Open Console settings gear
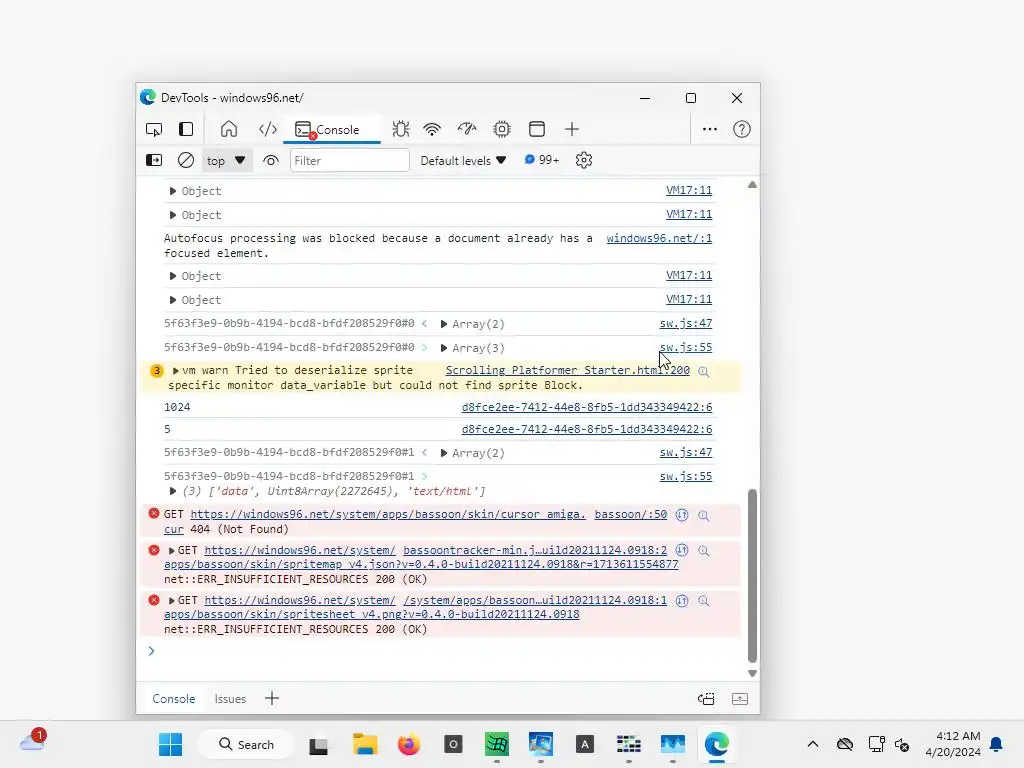1024x768 pixels. coord(584,160)
